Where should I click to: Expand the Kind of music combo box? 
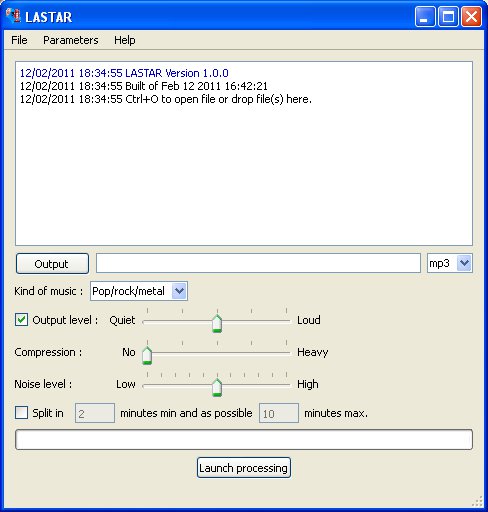coord(139,291)
